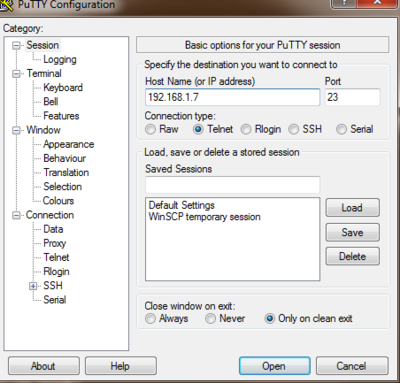Open the Selection category
The image size is (400, 383).
pyautogui.click(x=63, y=187)
